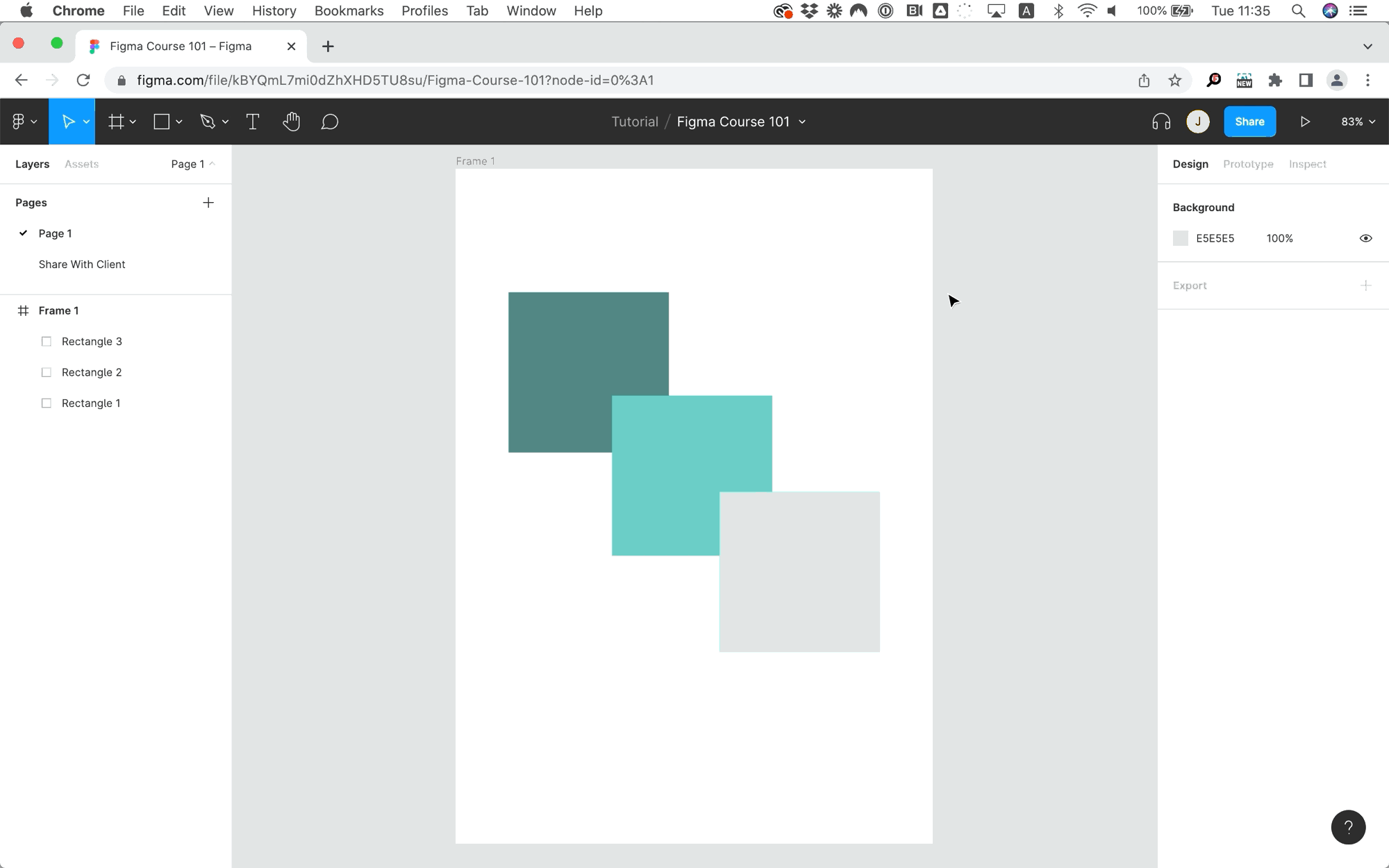
Task: Open Chrome tab search chevron
Action: (1367, 47)
